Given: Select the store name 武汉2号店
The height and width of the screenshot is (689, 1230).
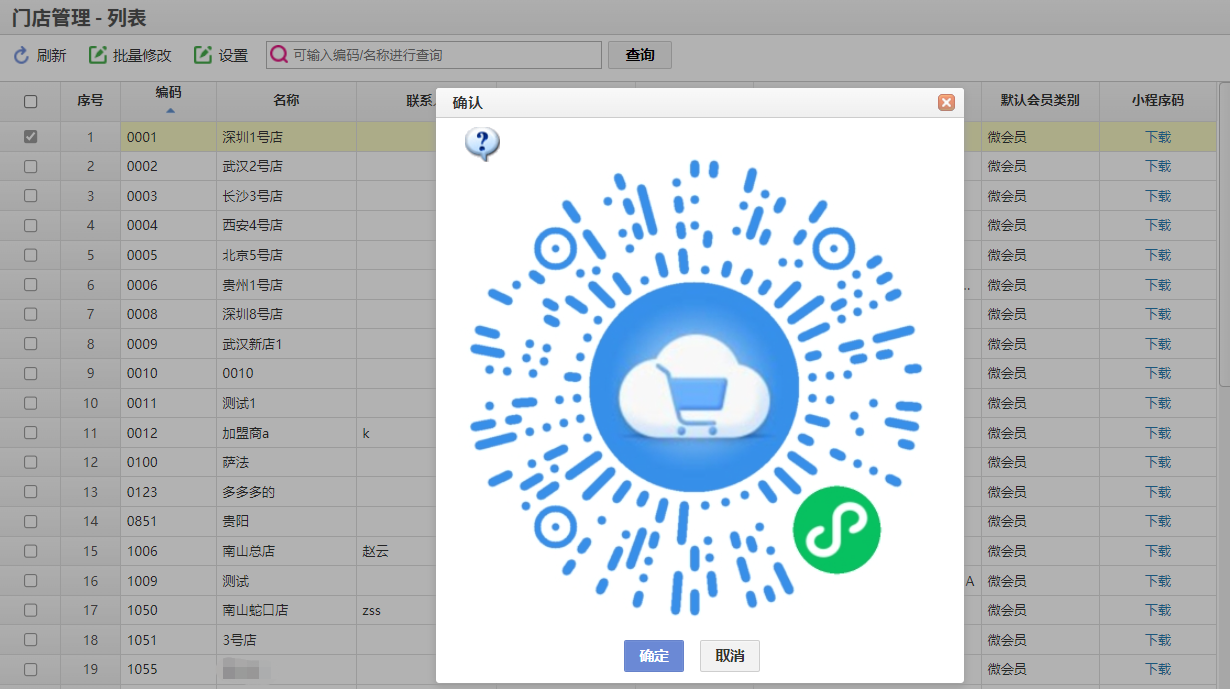Looking at the screenshot, I should pos(252,166).
